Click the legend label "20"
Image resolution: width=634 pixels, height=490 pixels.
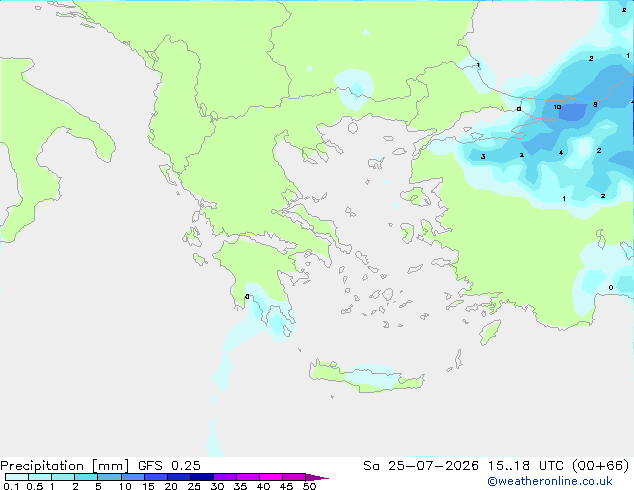point(171,486)
